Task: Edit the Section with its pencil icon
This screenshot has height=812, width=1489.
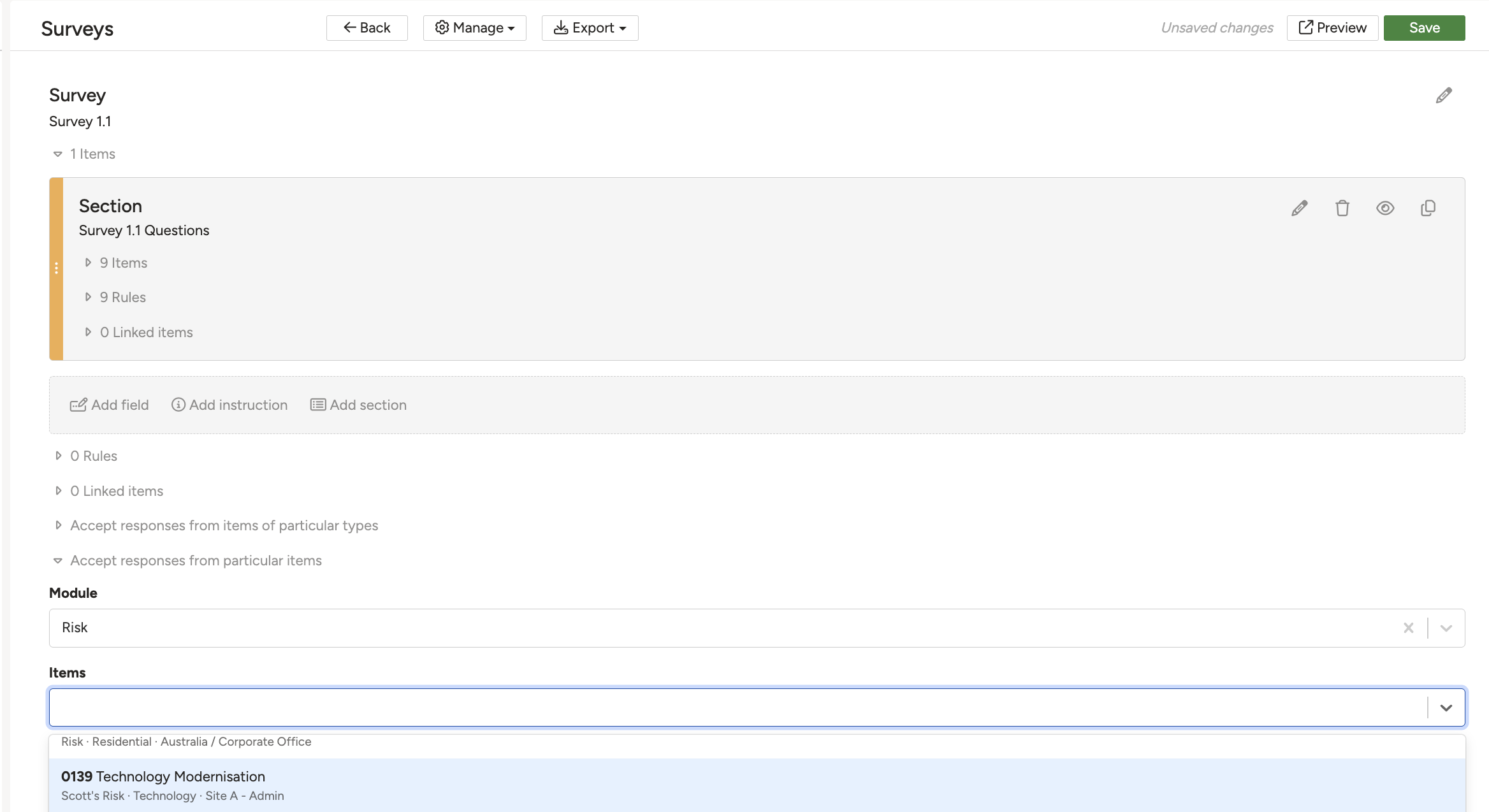Action: (x=1299, y=208)
